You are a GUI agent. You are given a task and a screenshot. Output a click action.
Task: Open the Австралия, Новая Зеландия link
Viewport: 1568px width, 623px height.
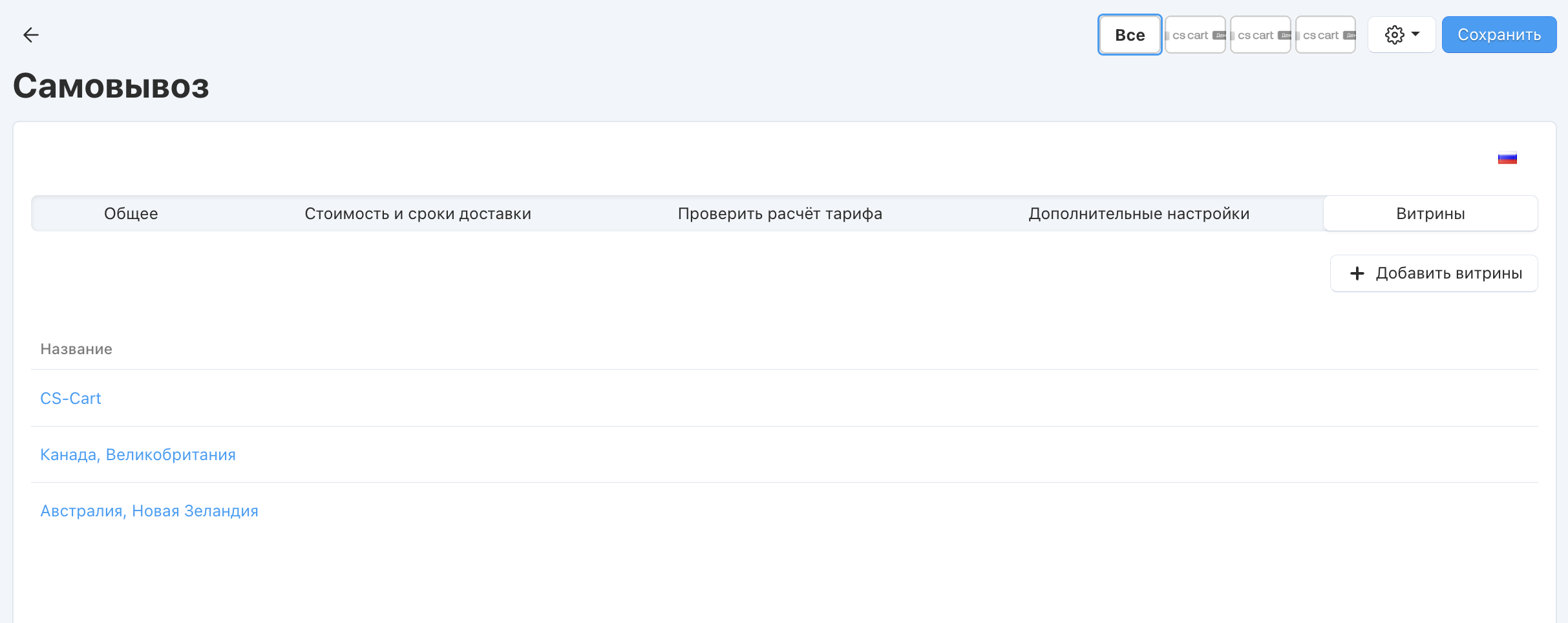coord(149,511)
